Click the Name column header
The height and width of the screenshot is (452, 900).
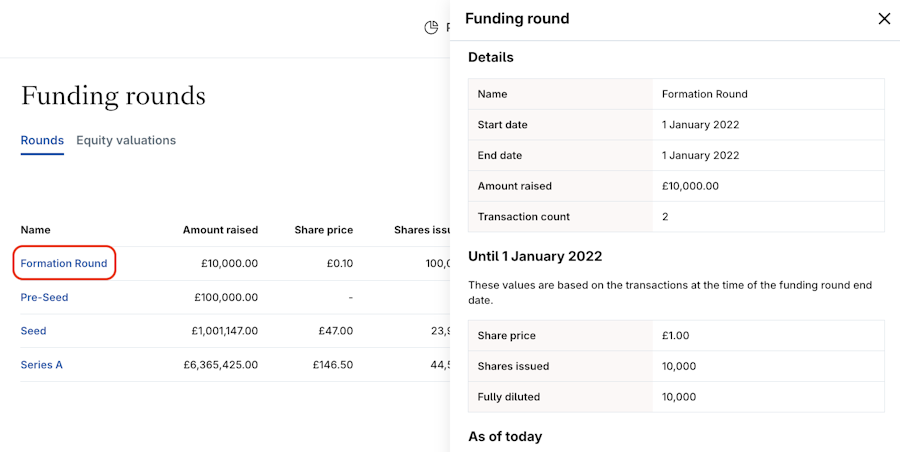36,230
